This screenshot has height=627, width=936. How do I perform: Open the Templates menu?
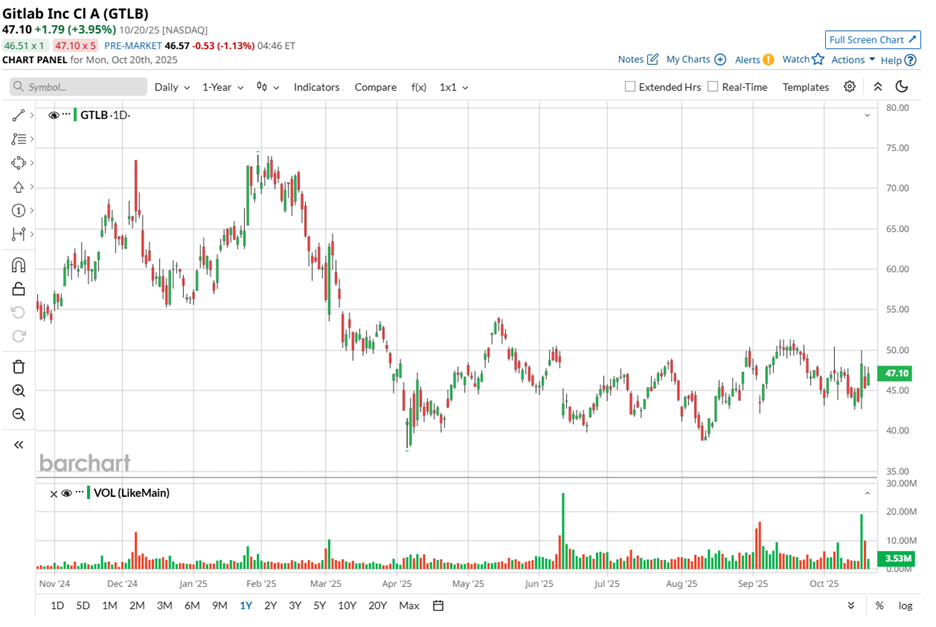point(805,87)
